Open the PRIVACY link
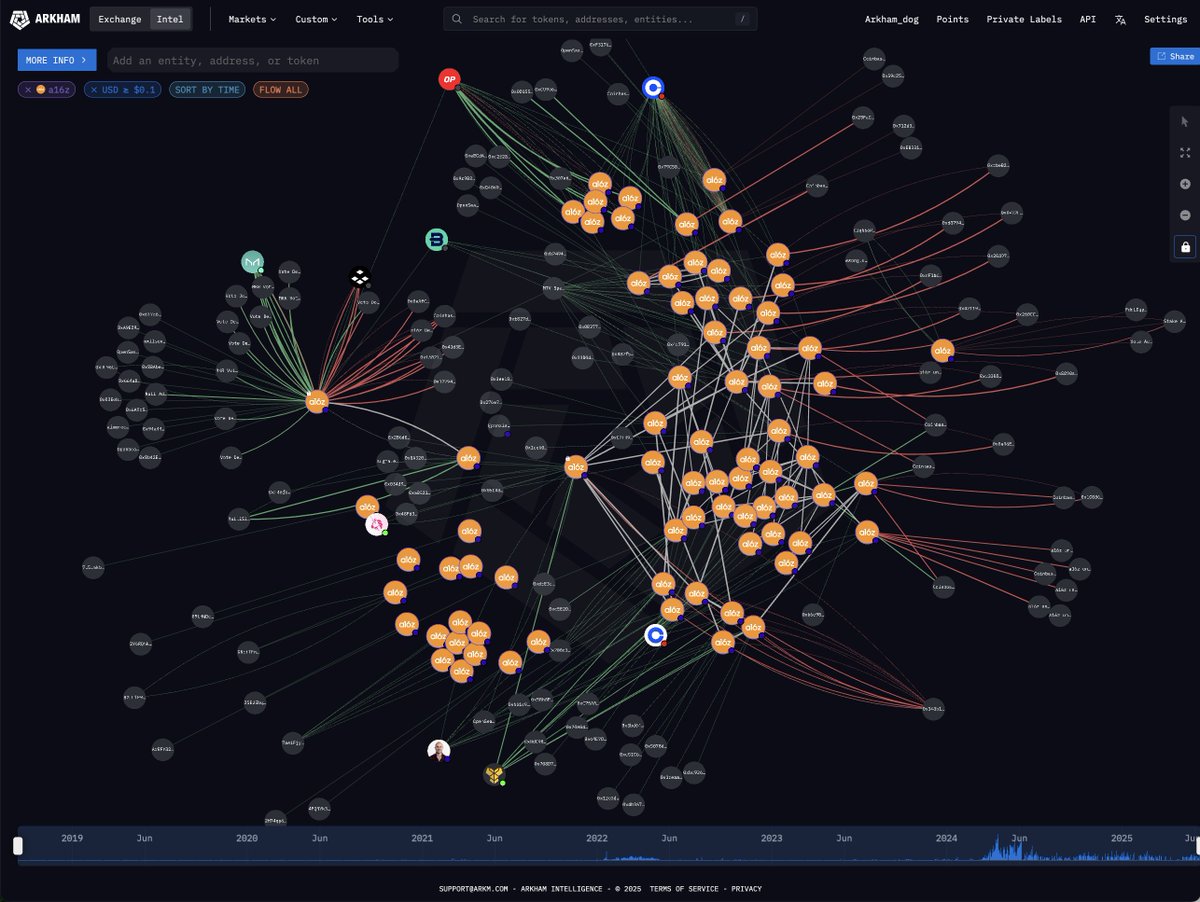Screen dimensions: 1200x902 point(746,889)
